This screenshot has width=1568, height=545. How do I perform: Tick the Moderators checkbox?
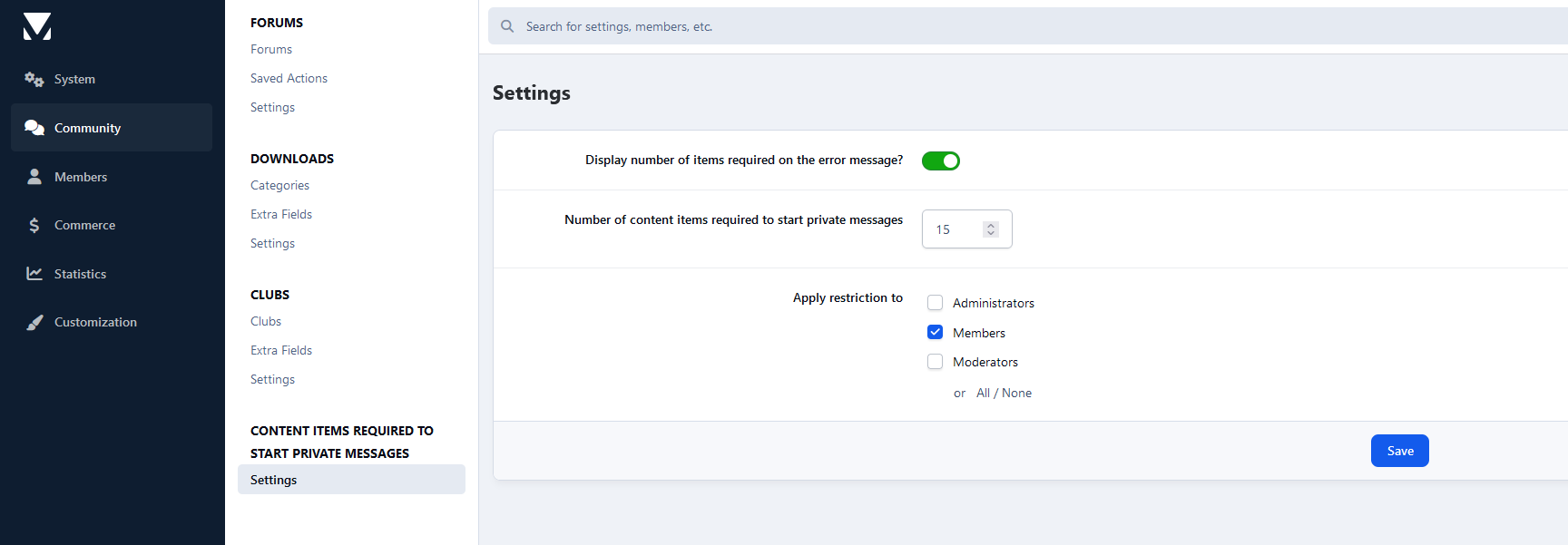click(x=936, y=362)
